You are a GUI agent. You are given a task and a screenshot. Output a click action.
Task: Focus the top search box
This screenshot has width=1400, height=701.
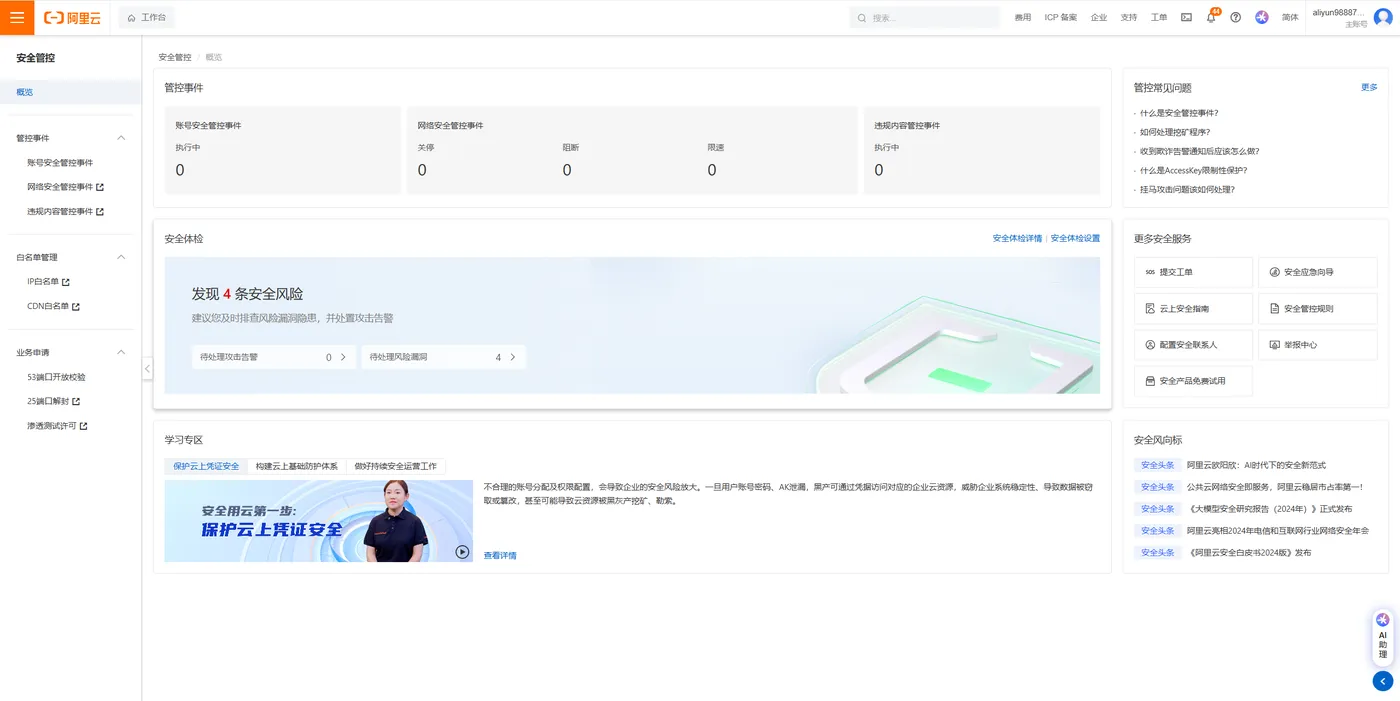tap(925, 18)
